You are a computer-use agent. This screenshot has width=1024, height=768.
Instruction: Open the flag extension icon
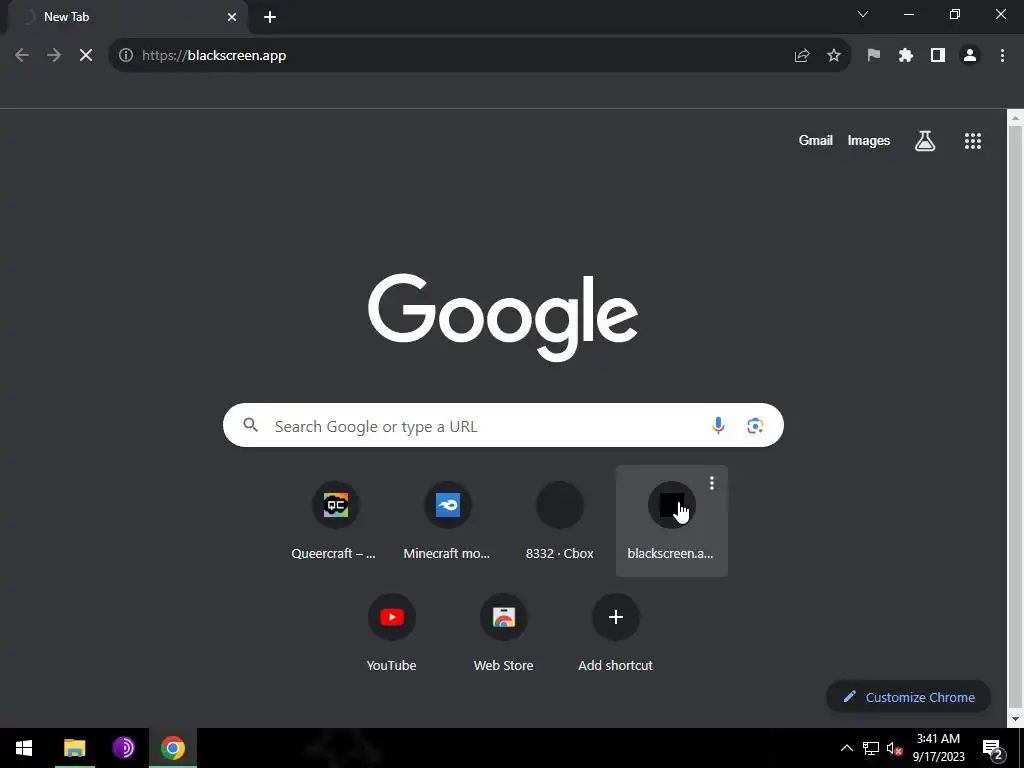(874, 56)
